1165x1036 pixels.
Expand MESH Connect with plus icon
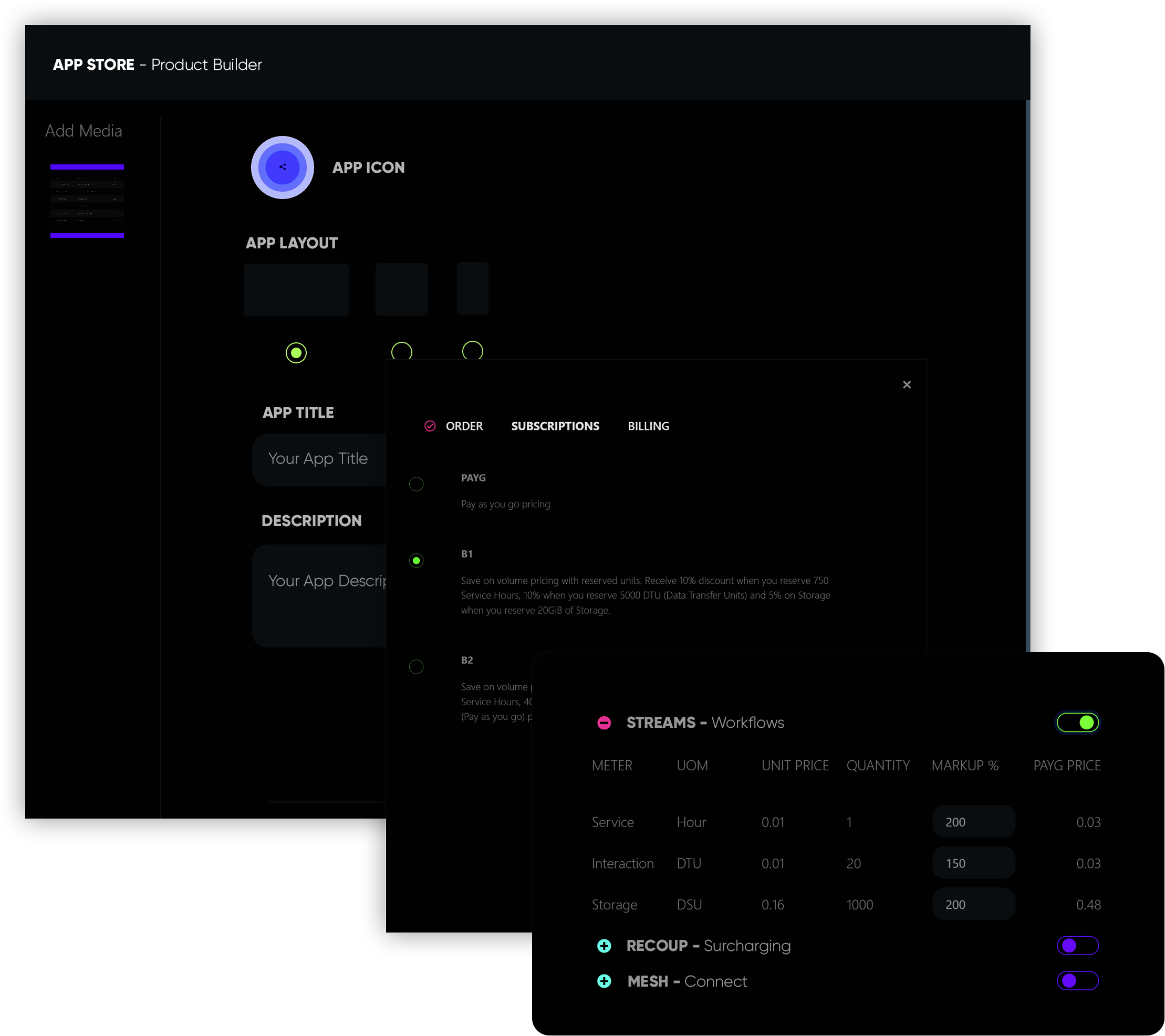[x=604, y=981]
